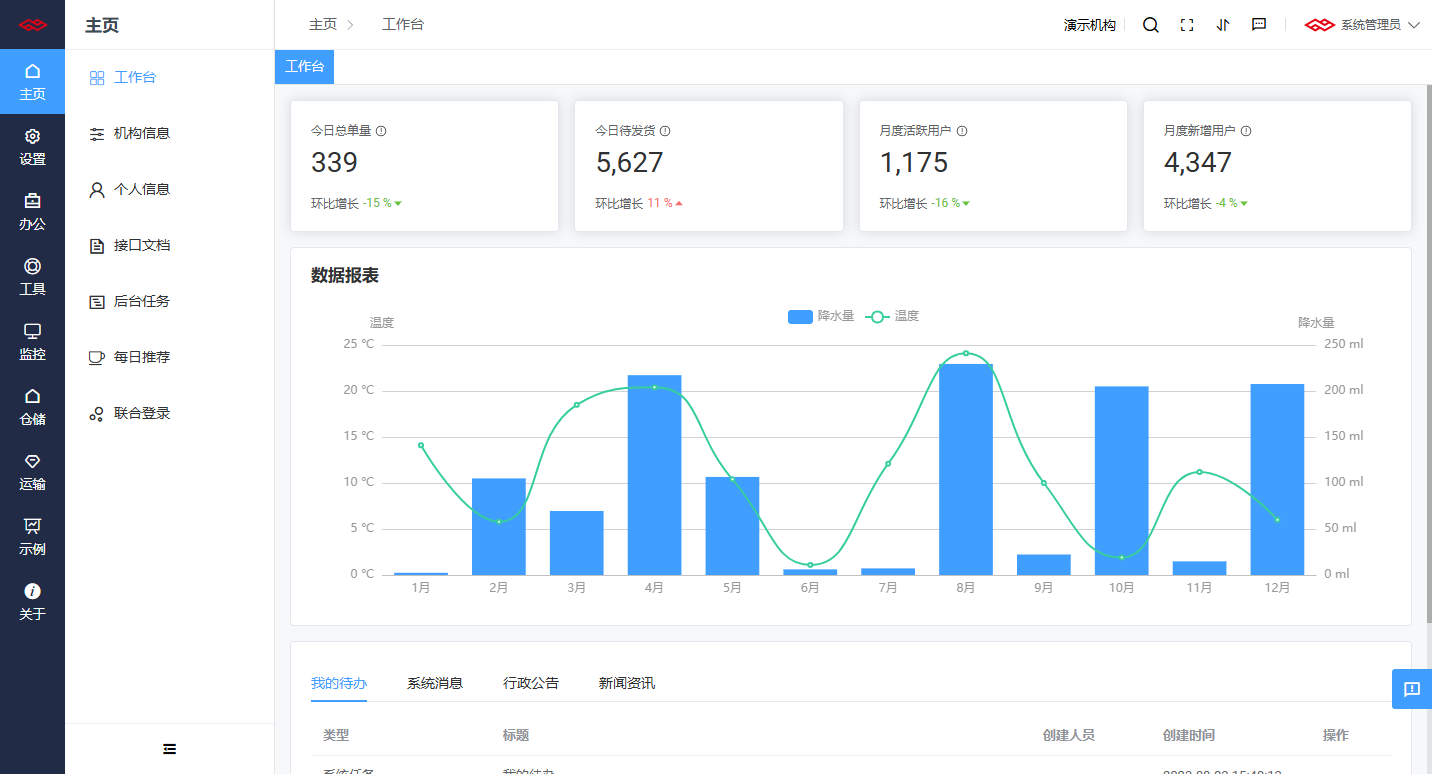The image size is (1432, 774).
Task: Click 工作台 breadcrumb text
Action: point(403,25)
